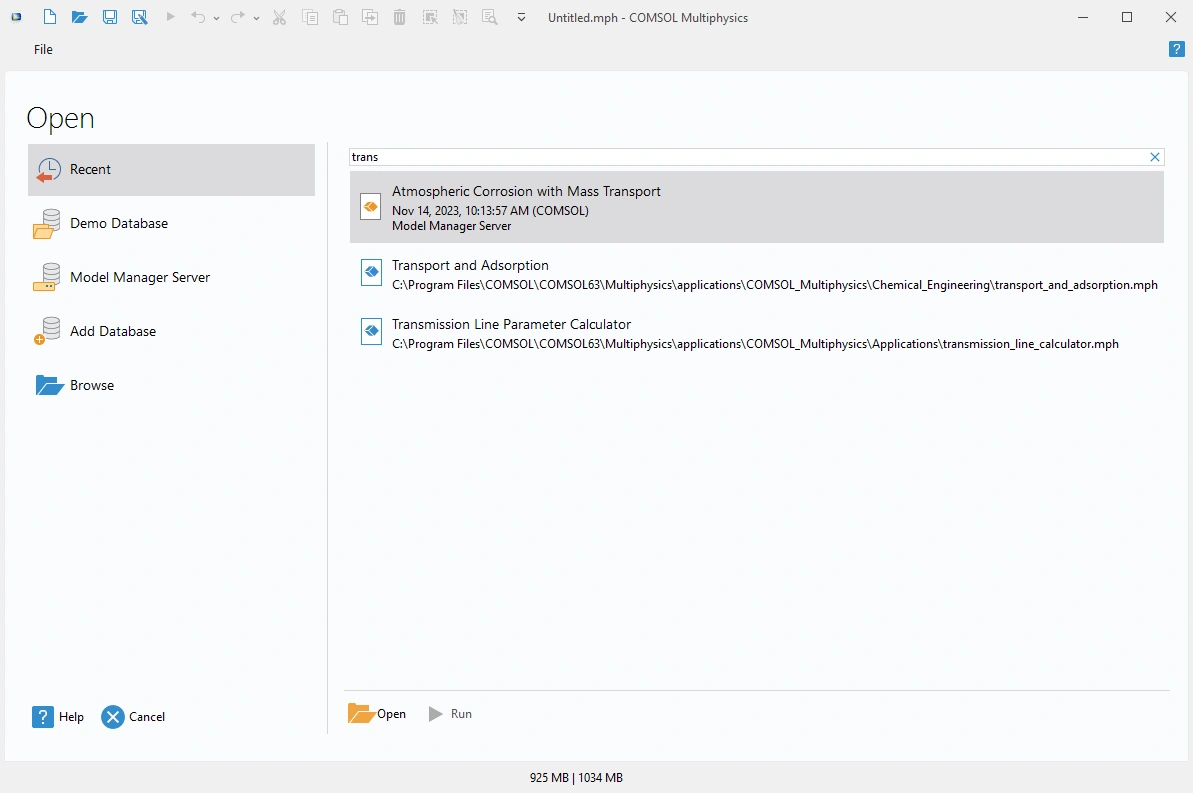Click the Atmospheric Corrosion model icon
The image size is (1193, 793).
[371, 207]
